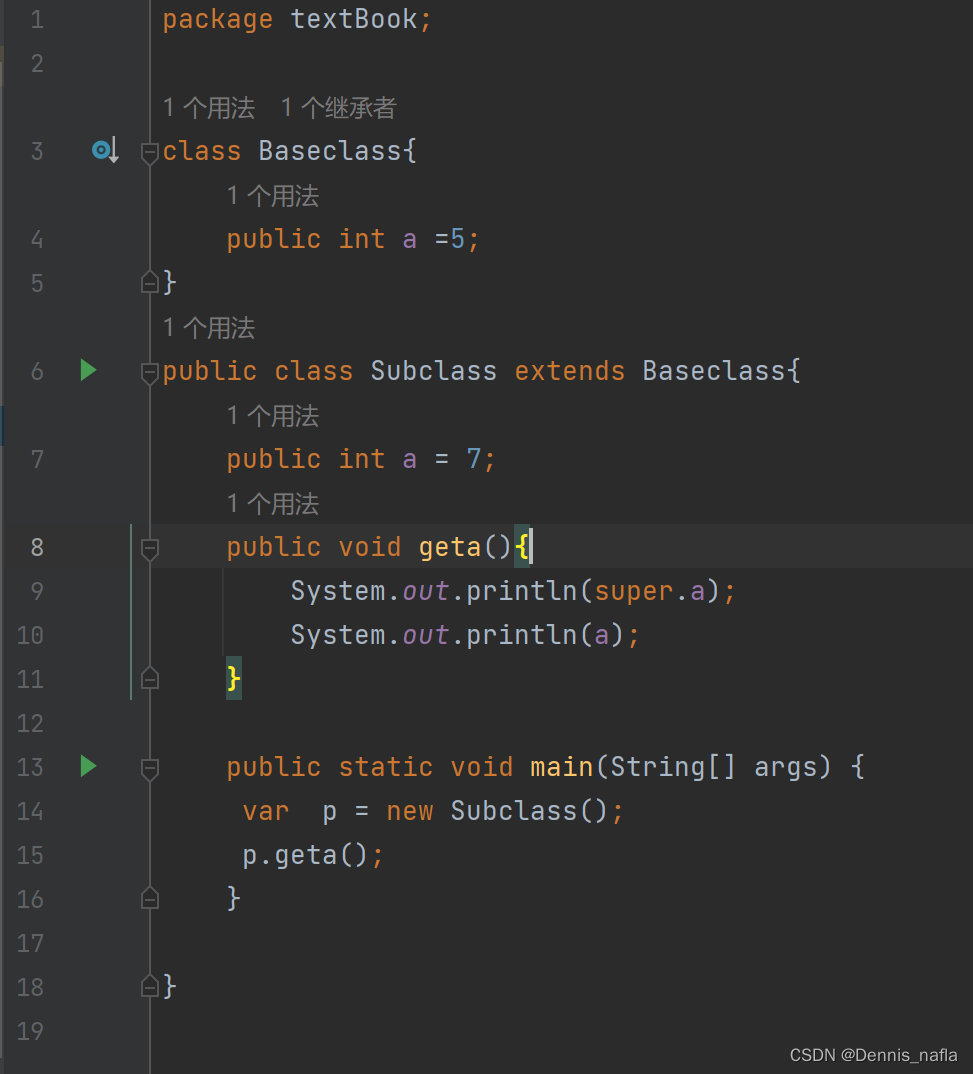Click the 'extends' keyword on line 6

(570, 371)
